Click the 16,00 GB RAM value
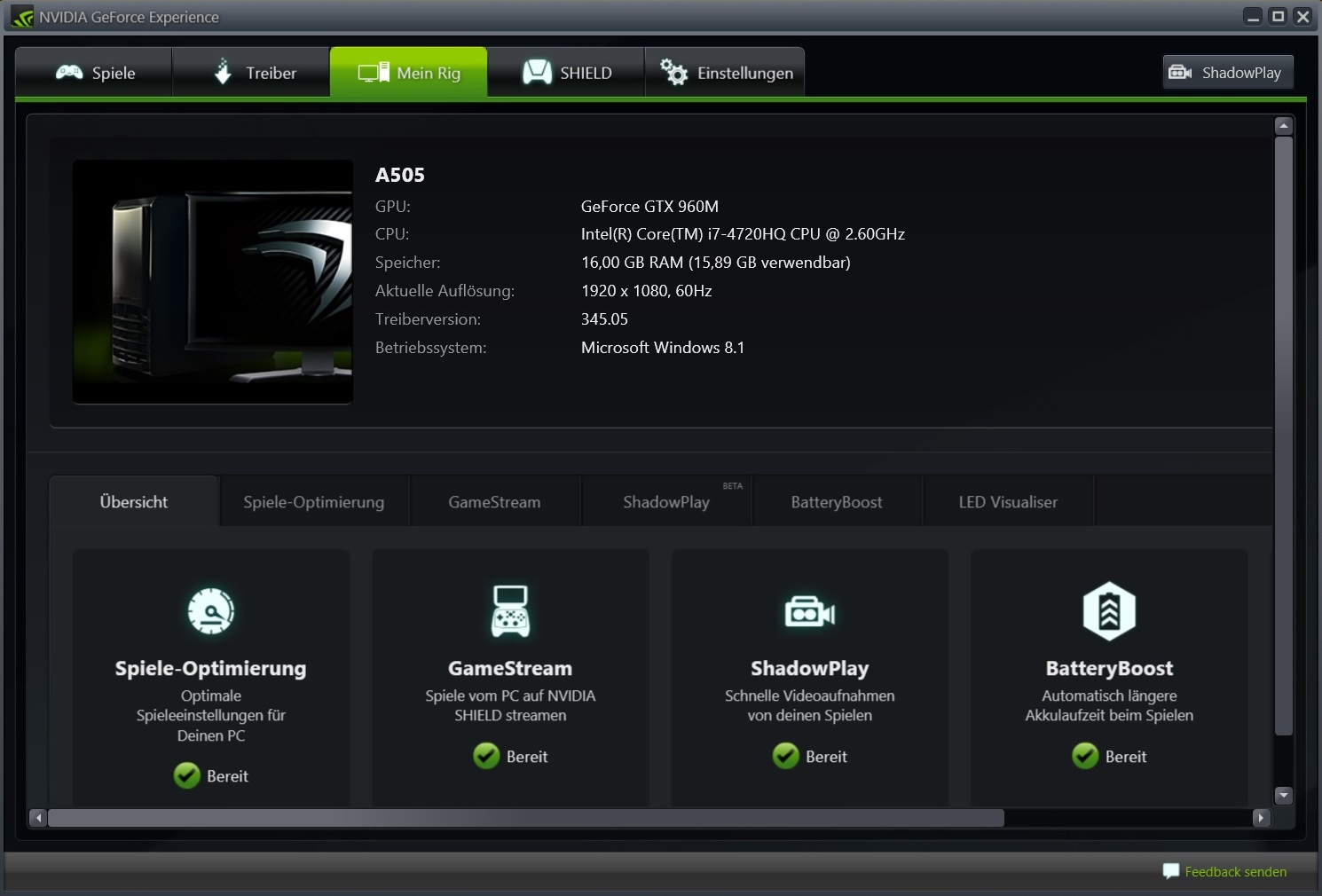1322x896 pixels. [716, 263]
